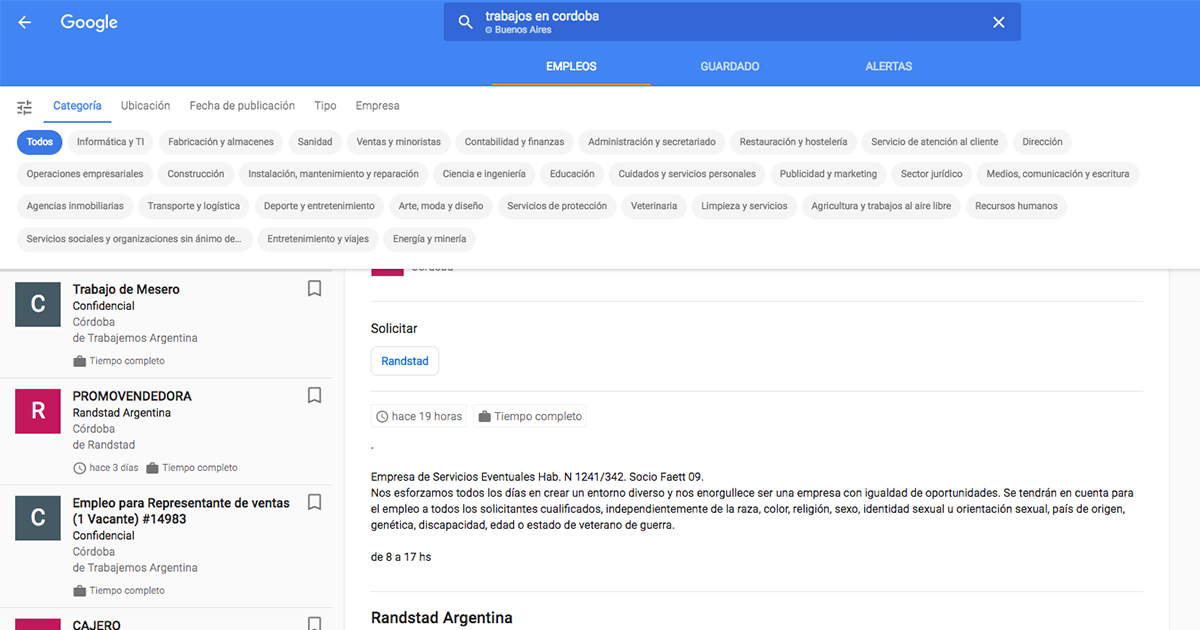Open the Trabajo de Mesero listing title
Viewport: 1200px width, 630px height.
pos(126,289)
